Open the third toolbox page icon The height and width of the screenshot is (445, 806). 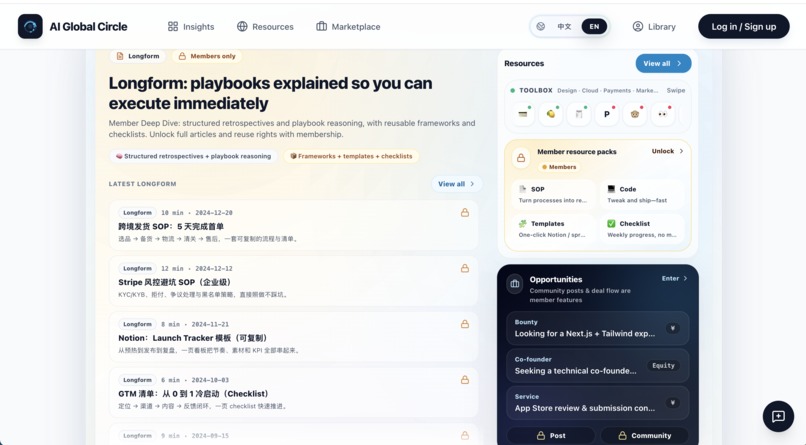pyautogui.click(x=579, y=114)
